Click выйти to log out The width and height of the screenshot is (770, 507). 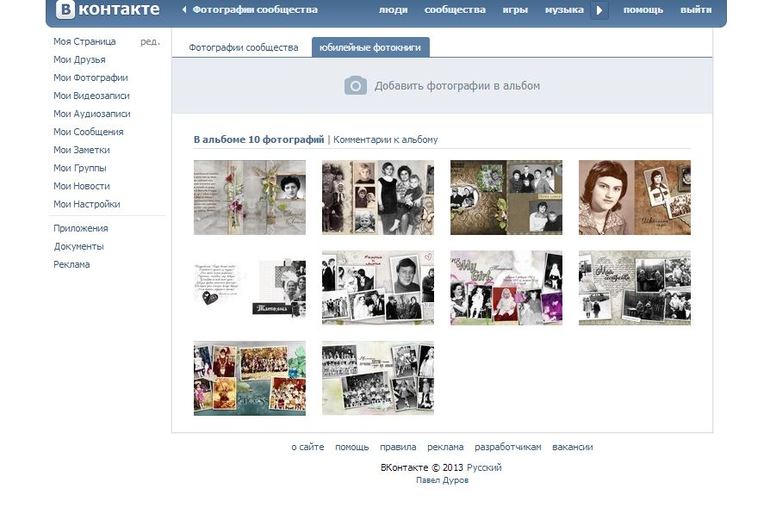tap(696, 10)
